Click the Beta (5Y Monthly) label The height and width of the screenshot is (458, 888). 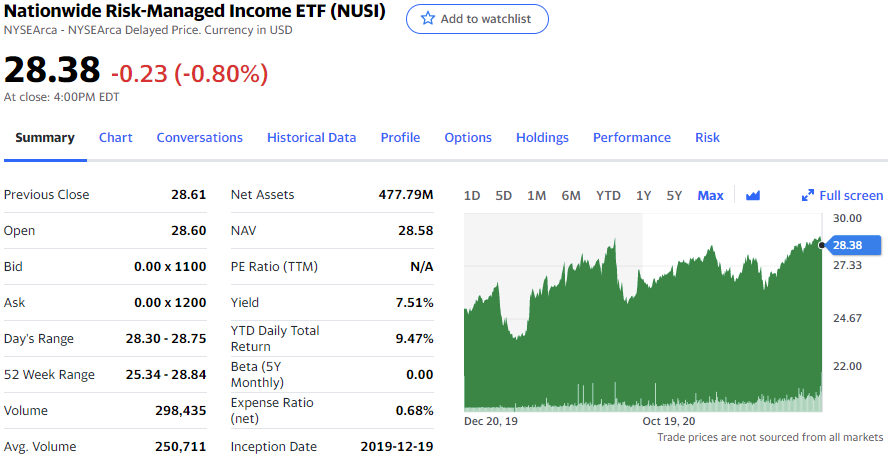(258, 374)
